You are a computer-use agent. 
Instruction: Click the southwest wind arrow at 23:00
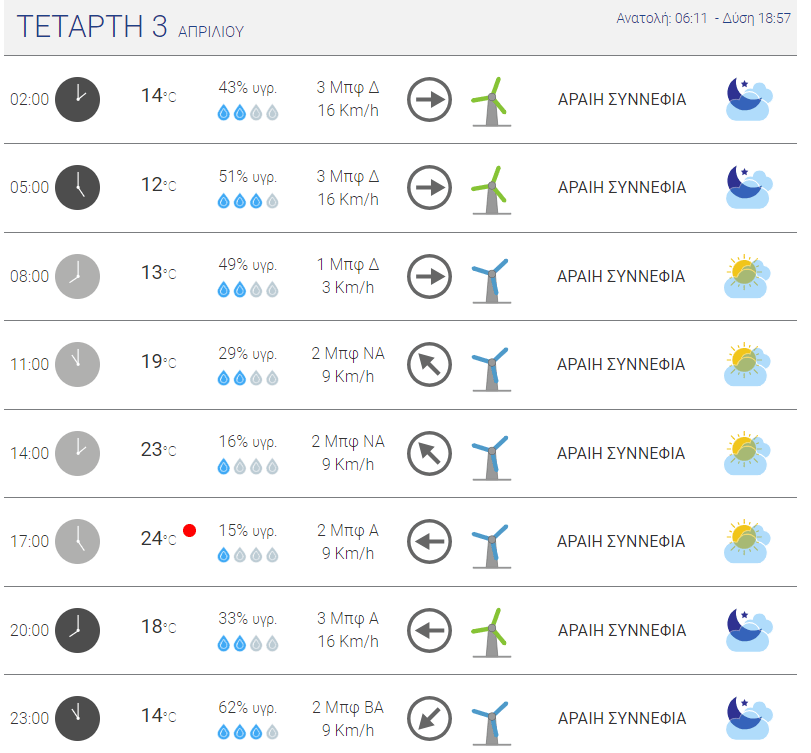click(x=429, y=718)
